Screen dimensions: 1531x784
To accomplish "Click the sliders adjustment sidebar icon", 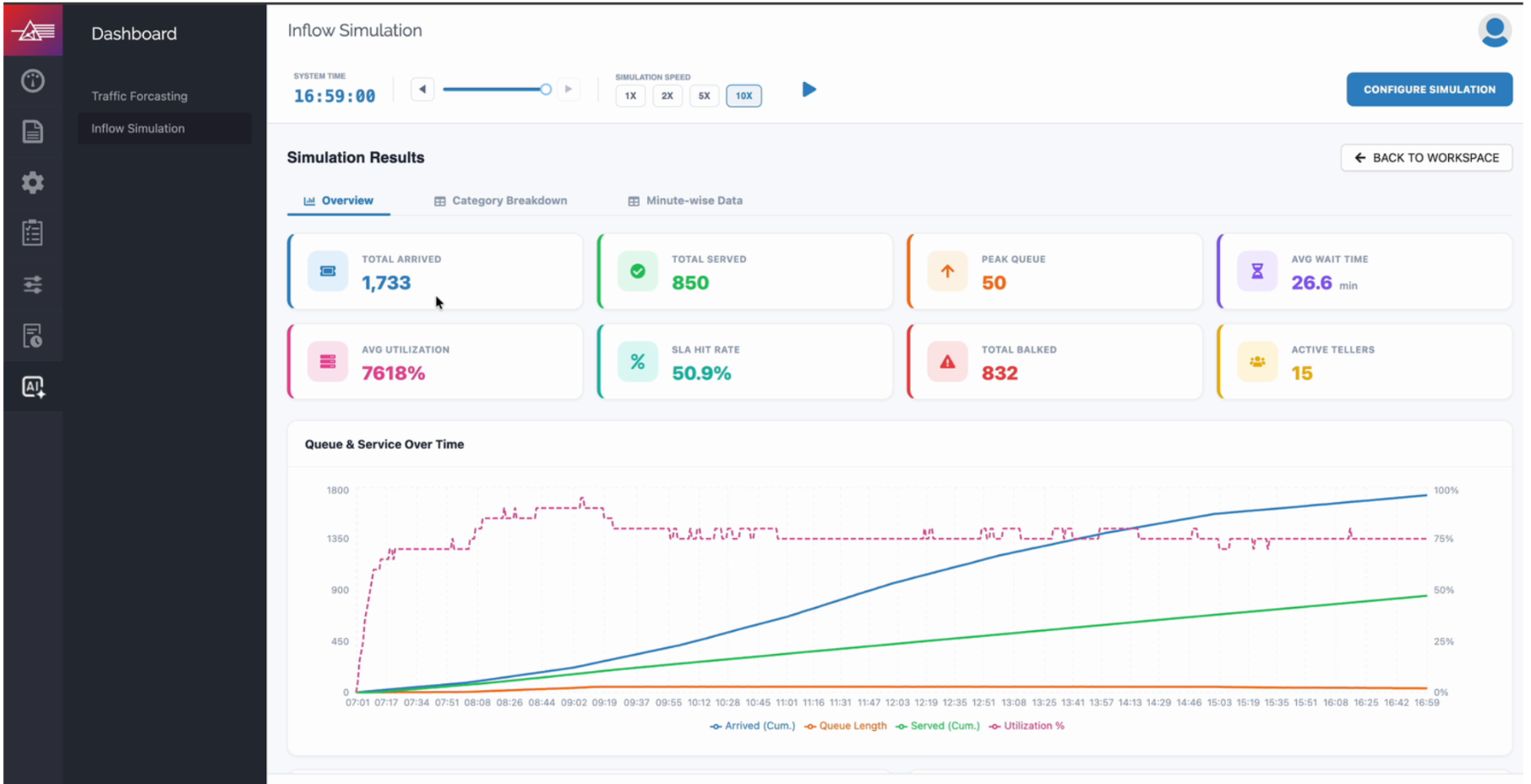I will [x=33, y=285].
